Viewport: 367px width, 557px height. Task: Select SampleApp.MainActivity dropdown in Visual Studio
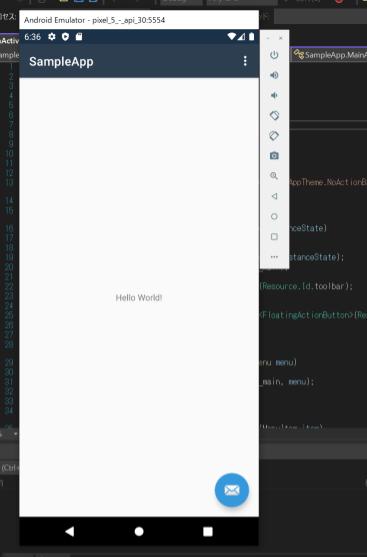[x=330, y=55]
